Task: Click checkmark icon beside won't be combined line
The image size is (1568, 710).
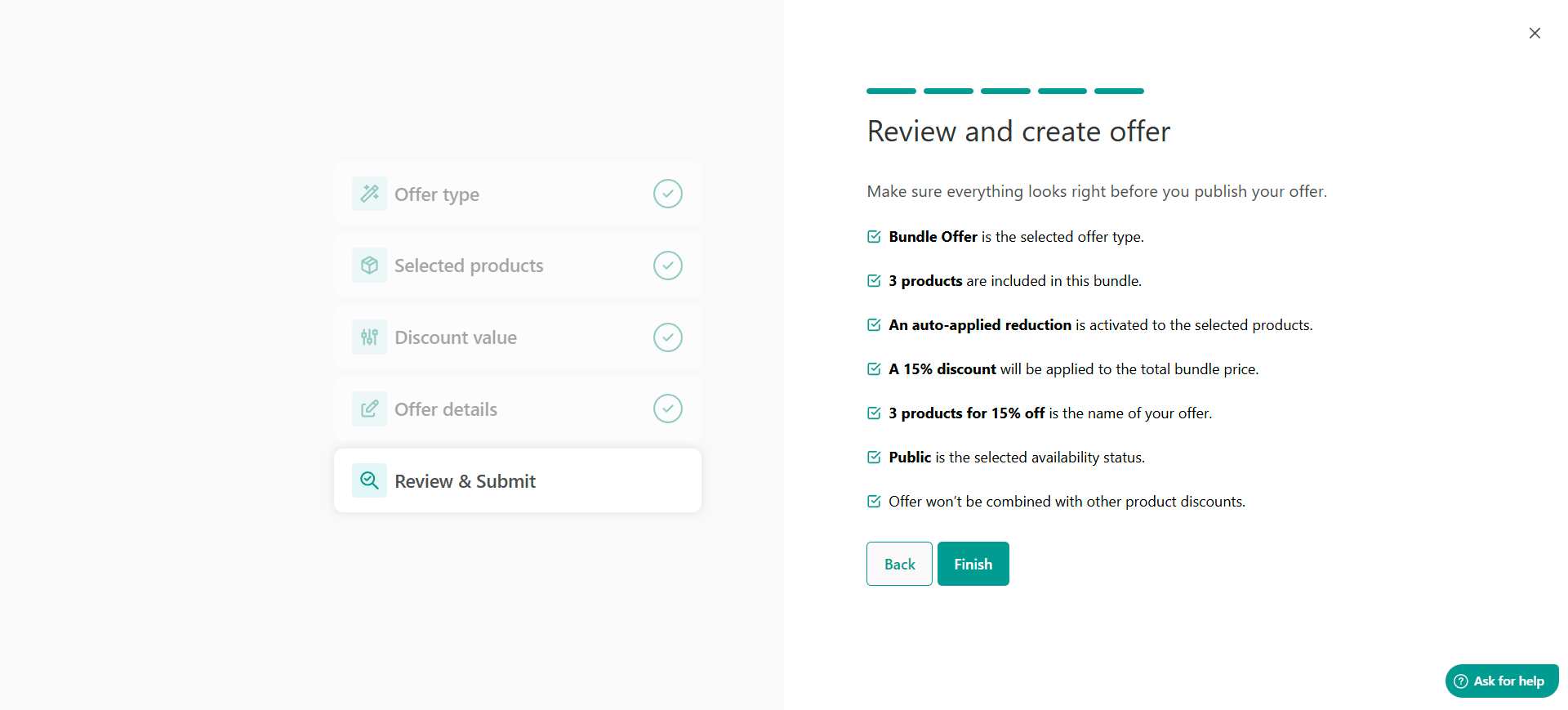Action: click(874, 502)
